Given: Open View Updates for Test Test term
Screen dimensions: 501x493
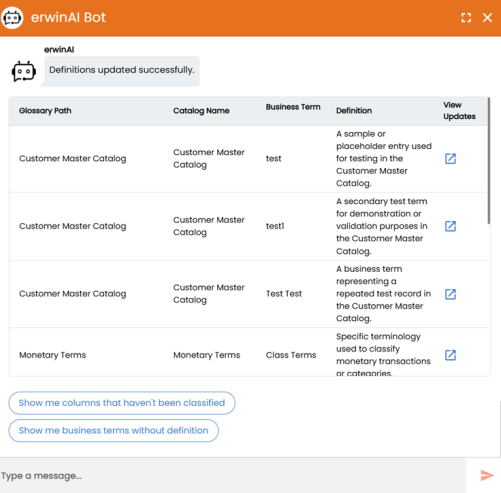Looking at the screenshot, I should (x=450, y=294).
